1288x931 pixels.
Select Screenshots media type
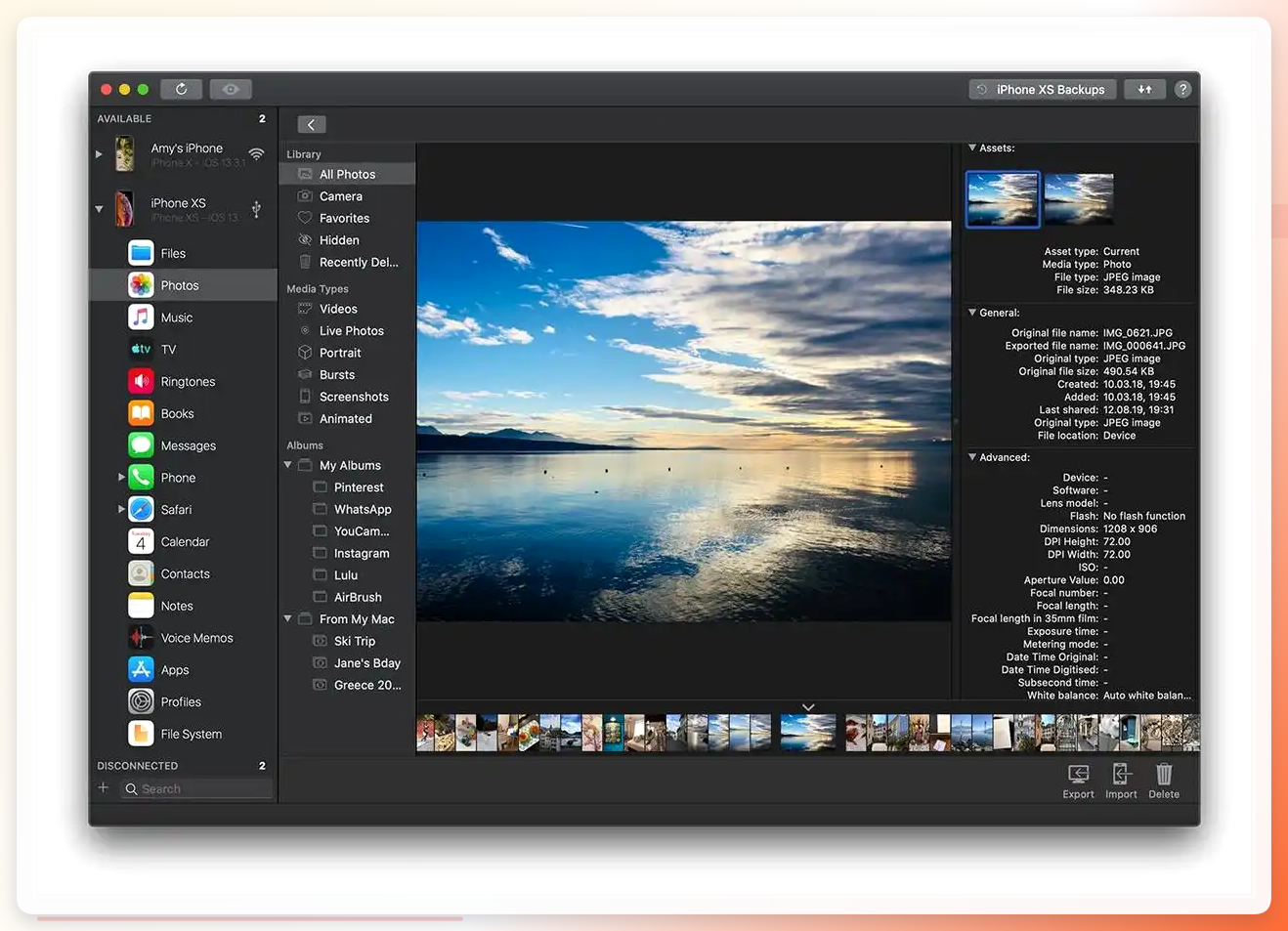tap(347, 397)
